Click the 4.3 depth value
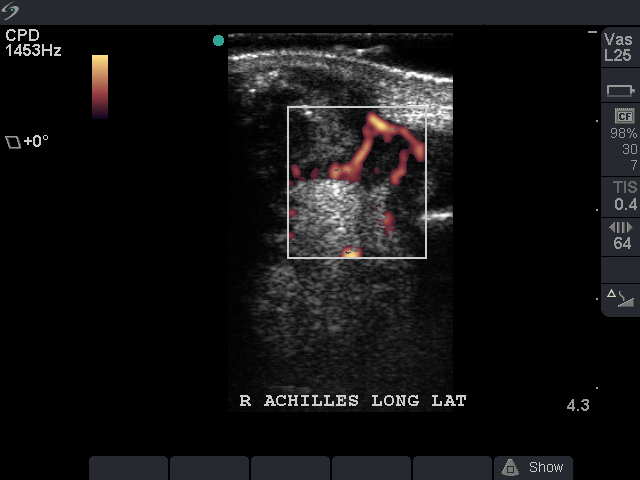The height and width of the screenshot is (480, 640). coord(578,405)
